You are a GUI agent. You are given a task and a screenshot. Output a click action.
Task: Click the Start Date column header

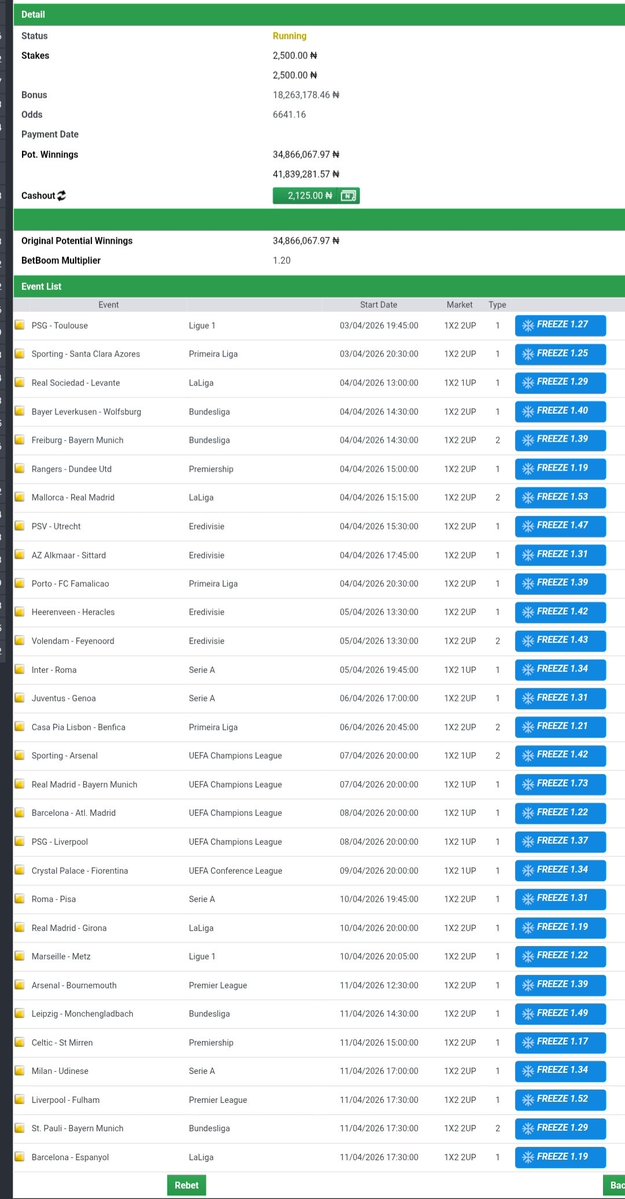[x=379, y=304]
